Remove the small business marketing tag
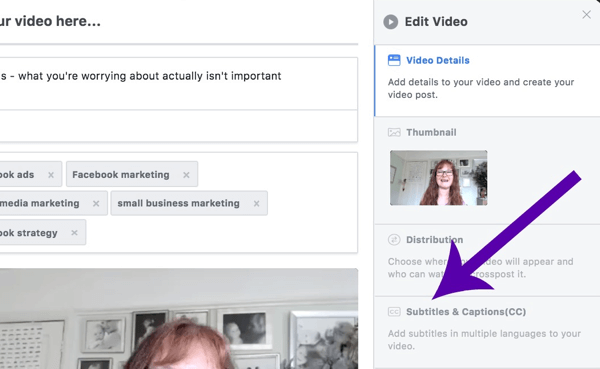This screenshot has height=369, width=600. (256, 204)
